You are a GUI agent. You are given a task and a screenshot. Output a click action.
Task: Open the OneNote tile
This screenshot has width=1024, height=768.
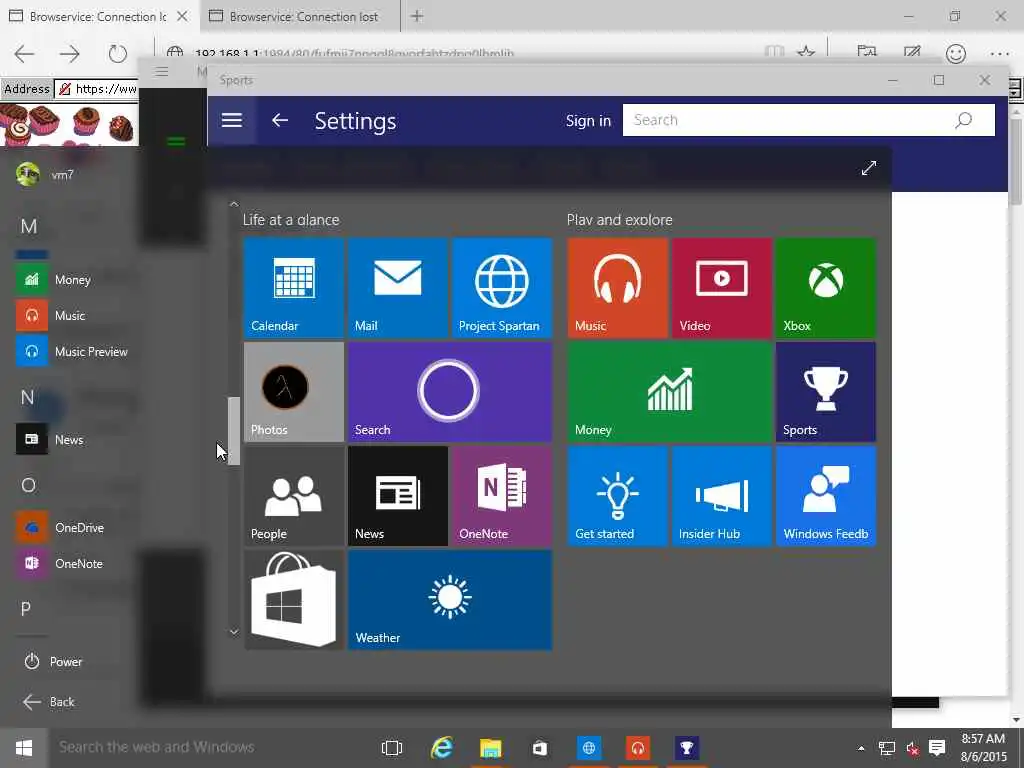[502, 496]
